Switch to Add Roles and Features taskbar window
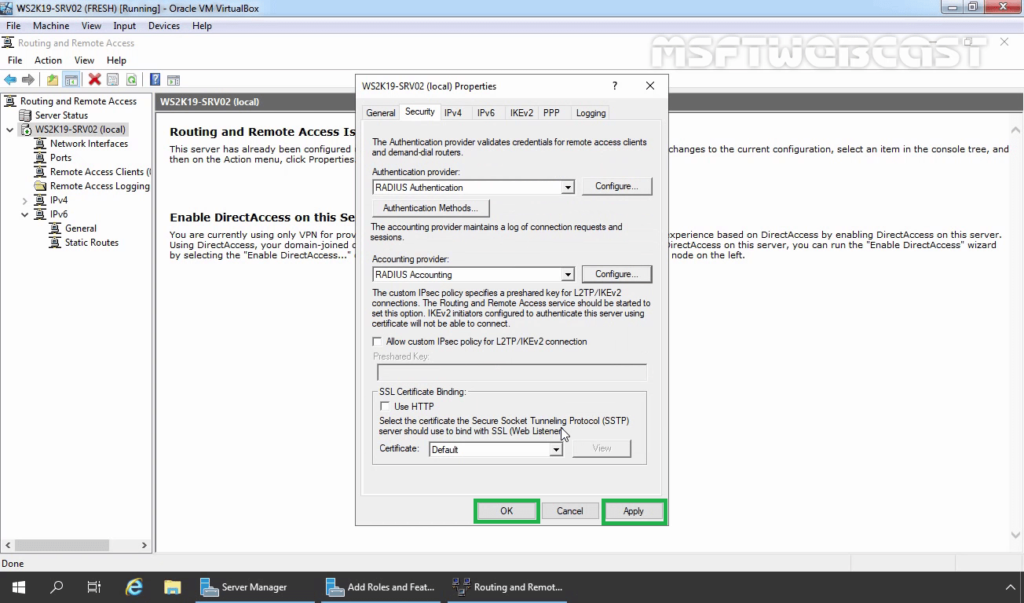1024x603 pixels. [x=382, y=587]
